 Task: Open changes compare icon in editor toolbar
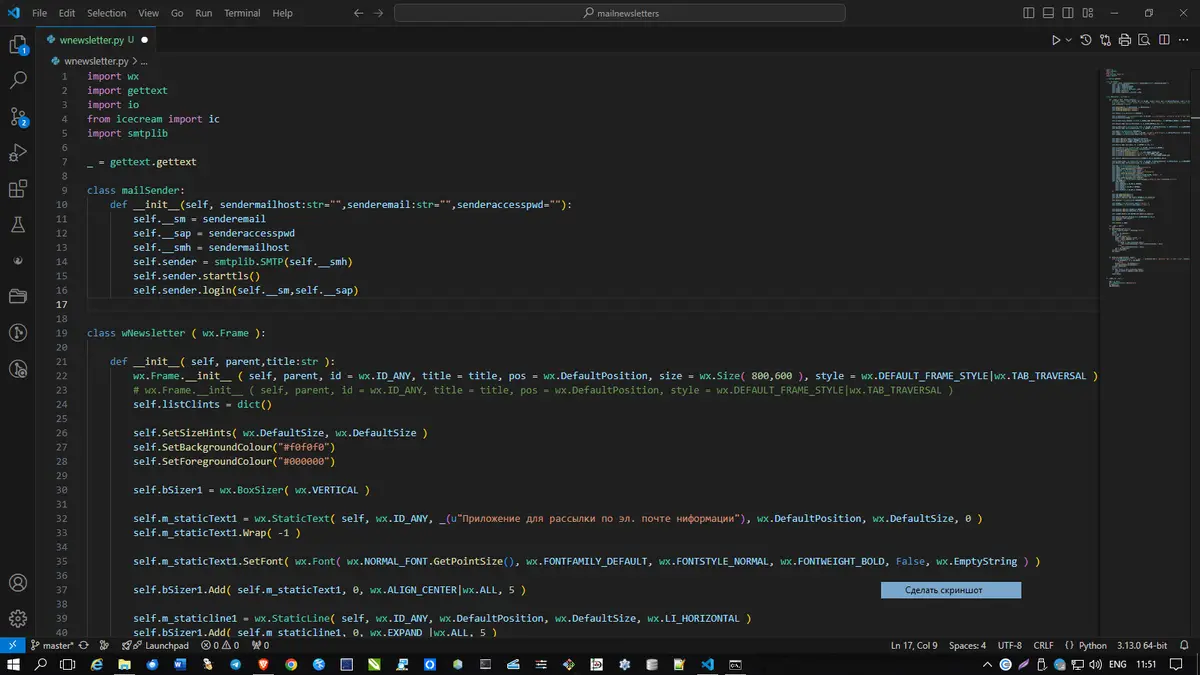[1106, 40]
